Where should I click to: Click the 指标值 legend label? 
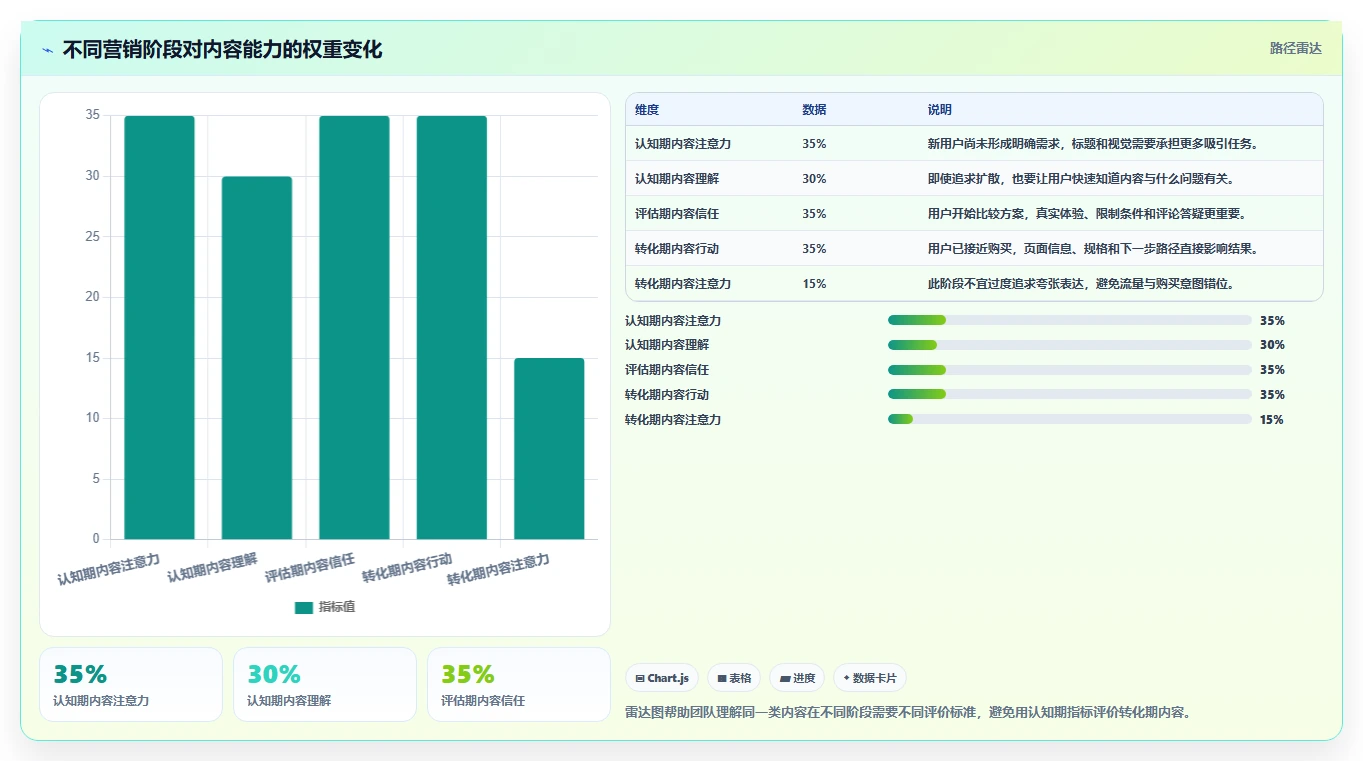337,608
